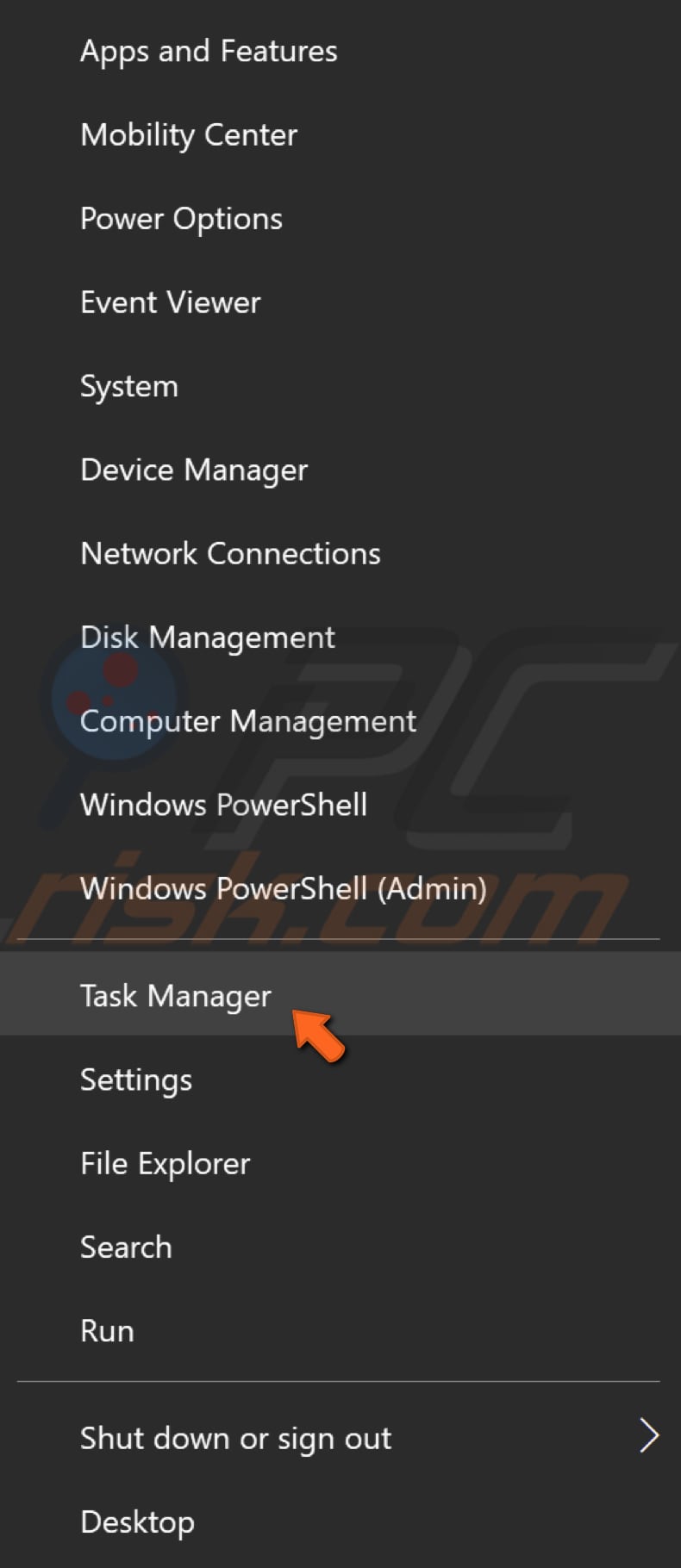Open Settings from the menu
This screenshot has width=681, height=1568.
[135, 1080]
